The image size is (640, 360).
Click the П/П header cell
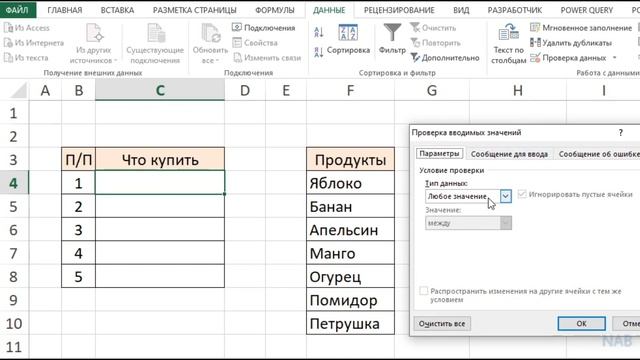click(78, 160)
